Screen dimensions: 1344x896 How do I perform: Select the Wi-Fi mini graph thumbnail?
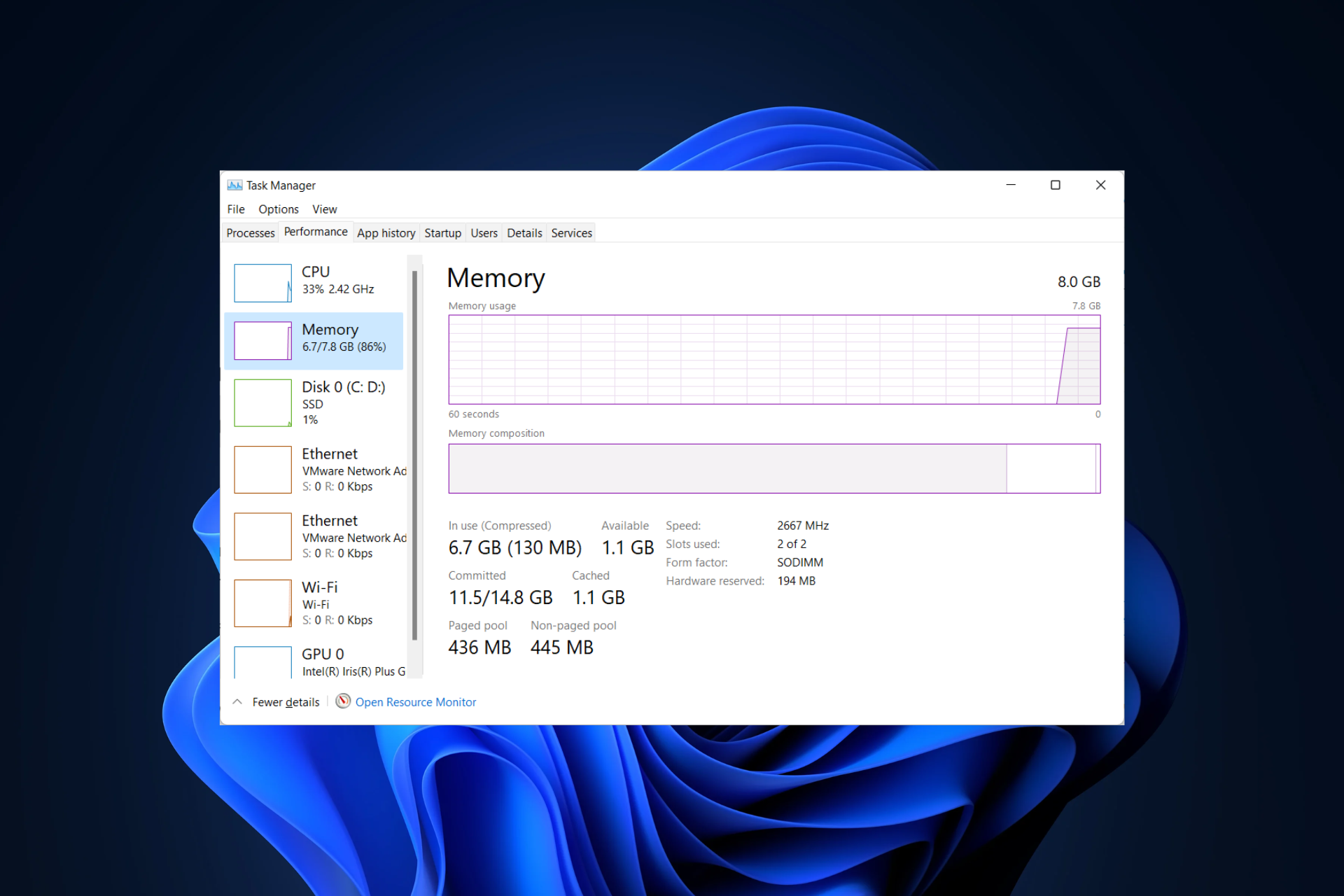coord(262,603)
